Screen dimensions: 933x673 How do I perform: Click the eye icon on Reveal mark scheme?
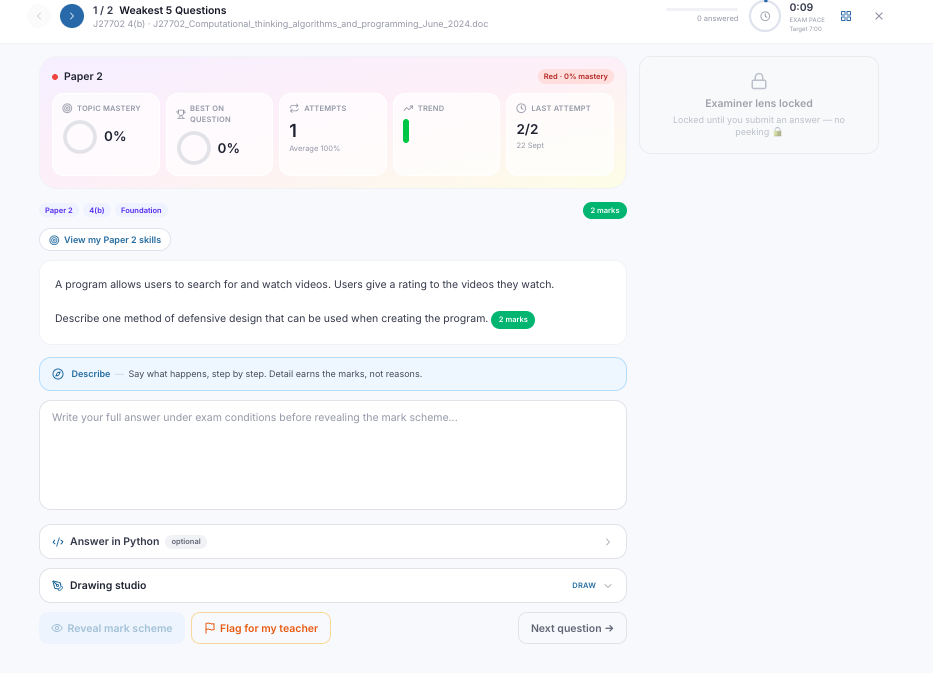tap(57, 628)
